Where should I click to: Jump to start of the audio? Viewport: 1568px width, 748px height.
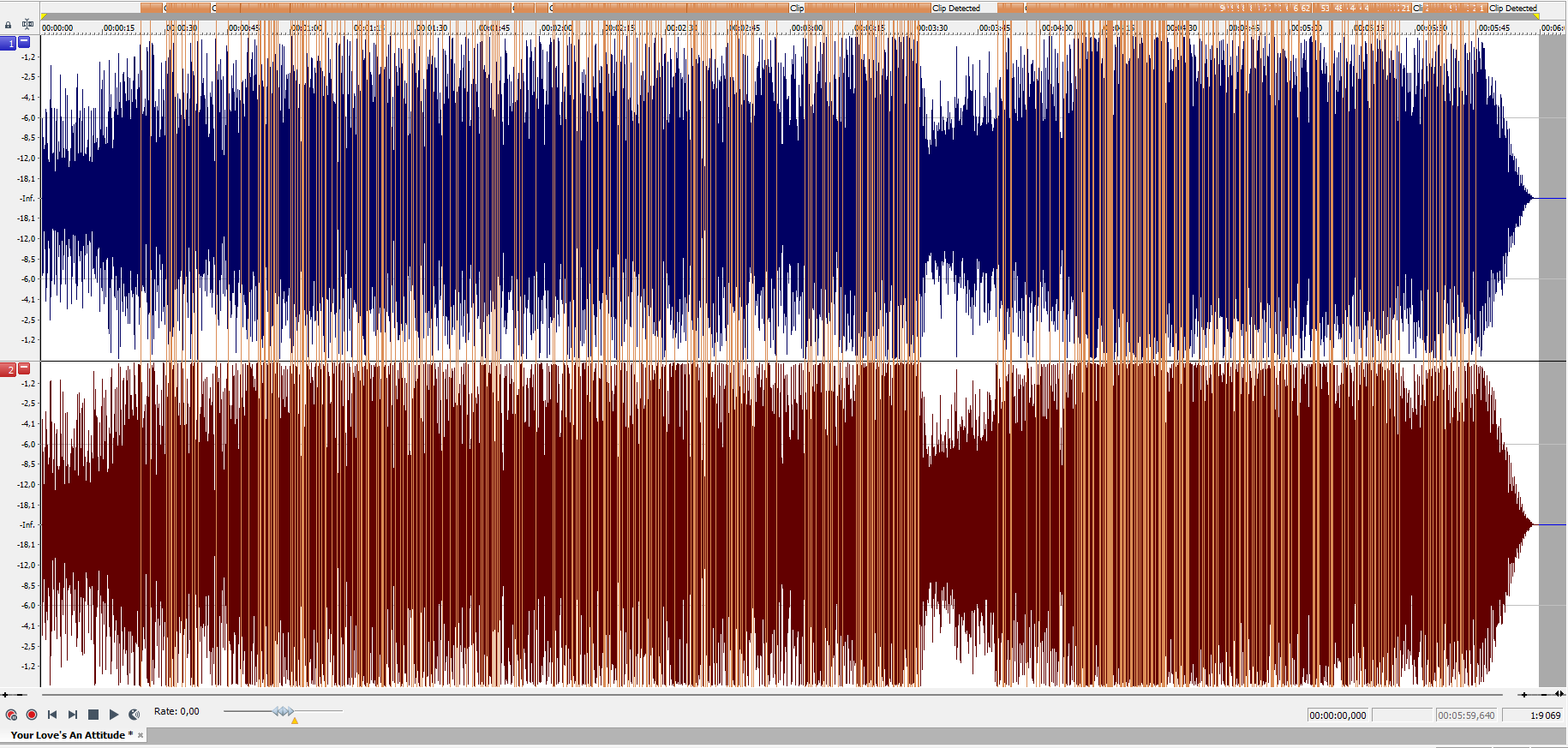click(x=52, y=715)
